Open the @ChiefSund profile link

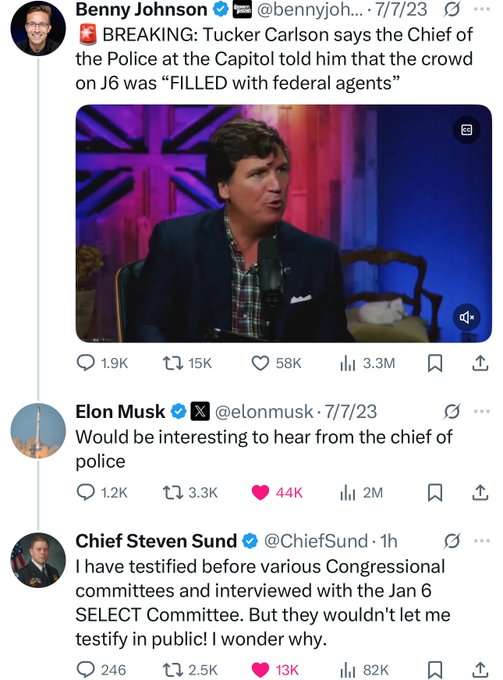coord(316,541)
